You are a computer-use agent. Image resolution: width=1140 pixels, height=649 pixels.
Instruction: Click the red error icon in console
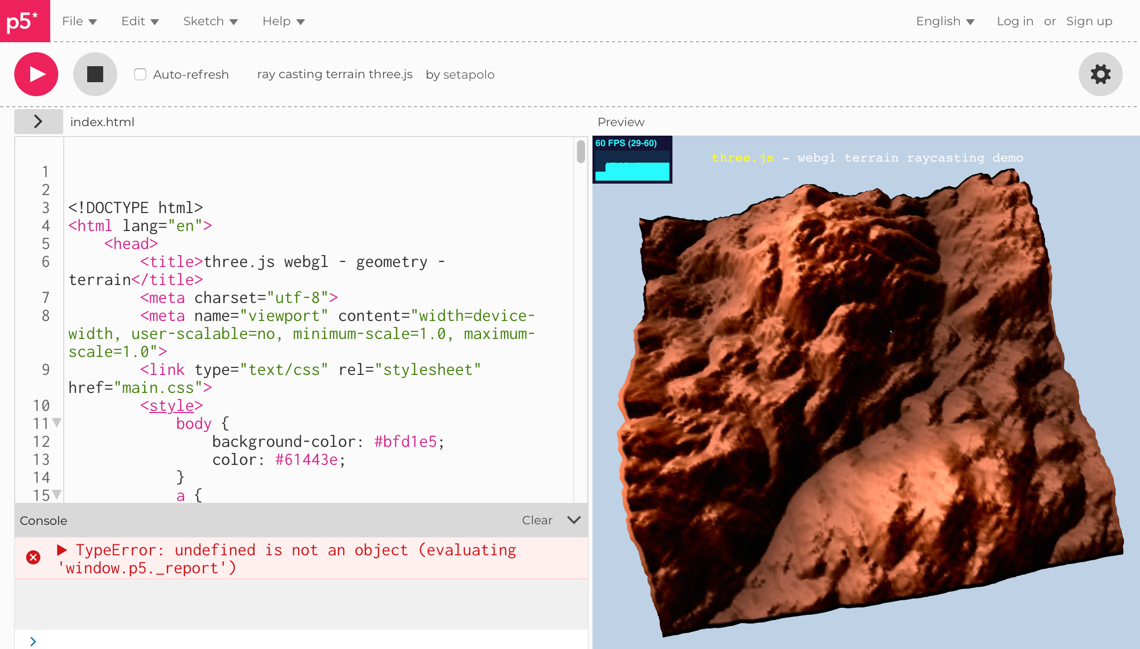coord(33,557)
